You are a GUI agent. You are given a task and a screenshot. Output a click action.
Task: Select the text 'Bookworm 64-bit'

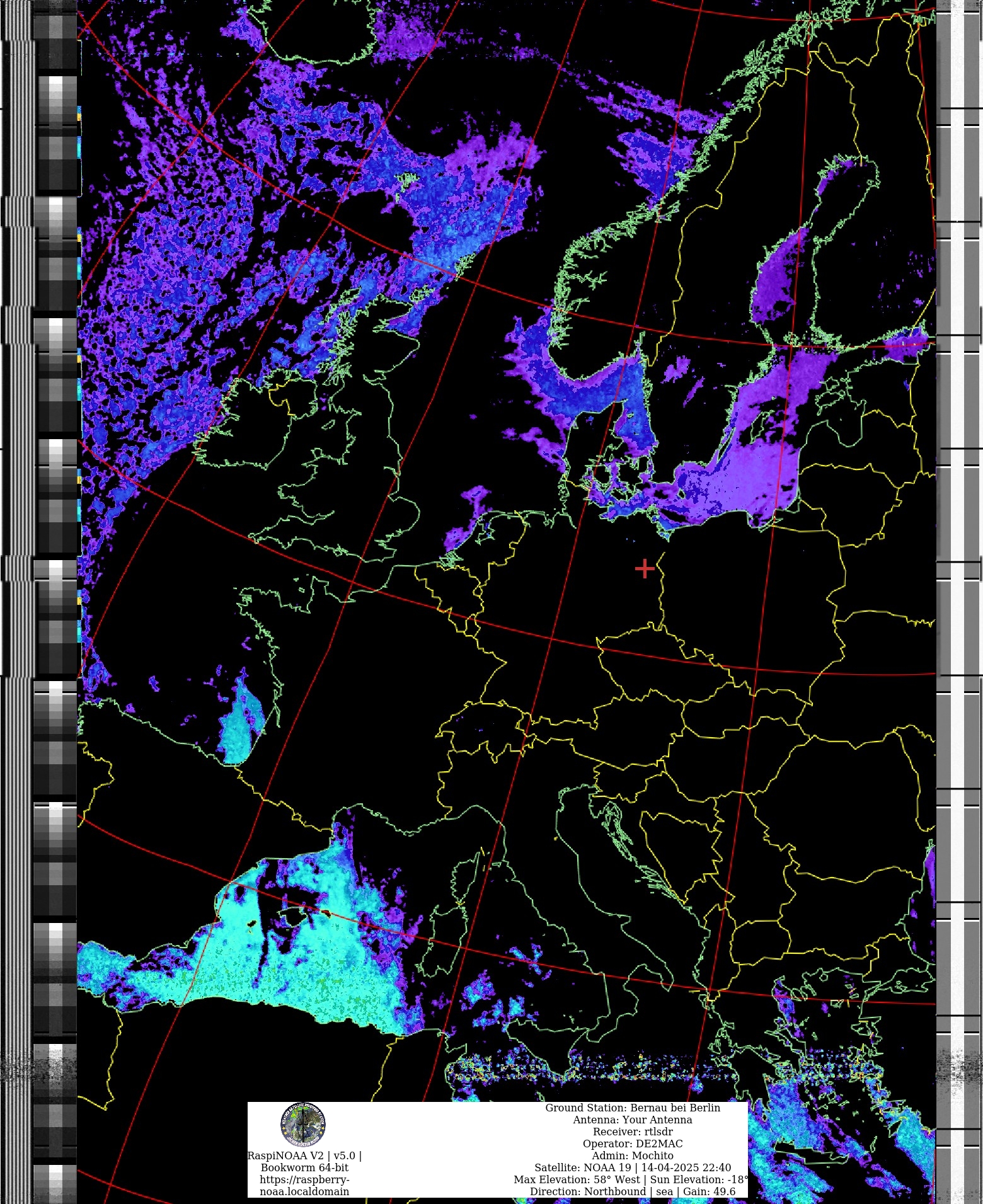coord(304,1167)
